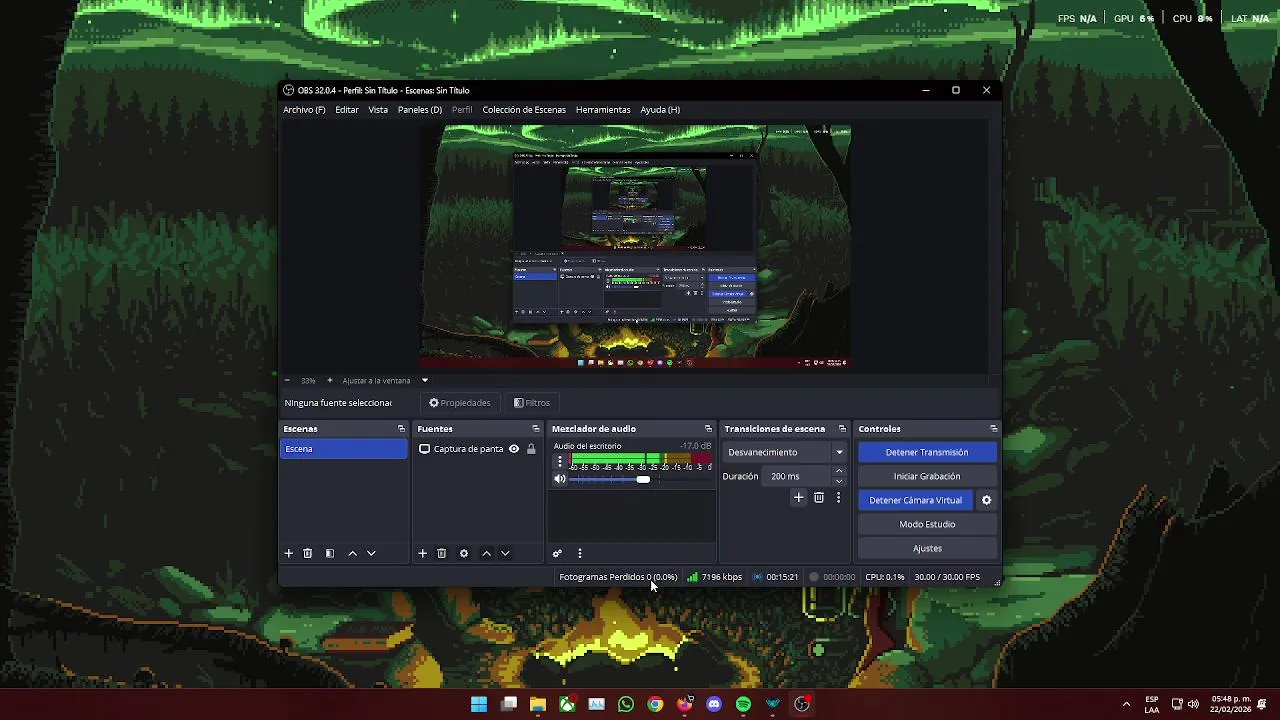Open the Desvanecimiento transition dropdown
Viewport: 1280px width, 720px height.
click(x=786, y=452)
